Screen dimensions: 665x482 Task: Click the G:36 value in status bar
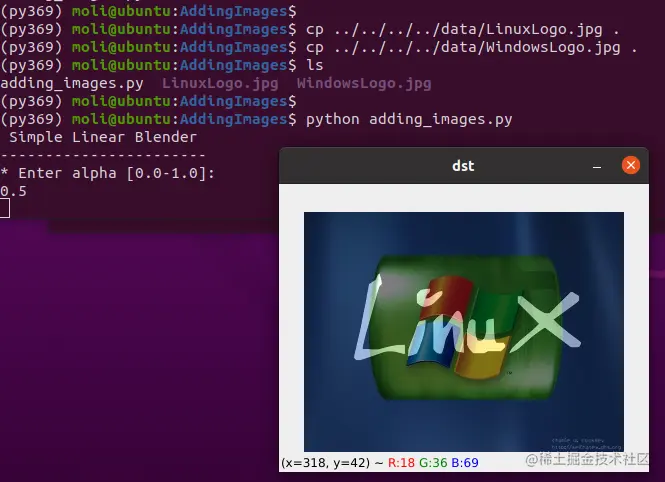click(433, 462)
